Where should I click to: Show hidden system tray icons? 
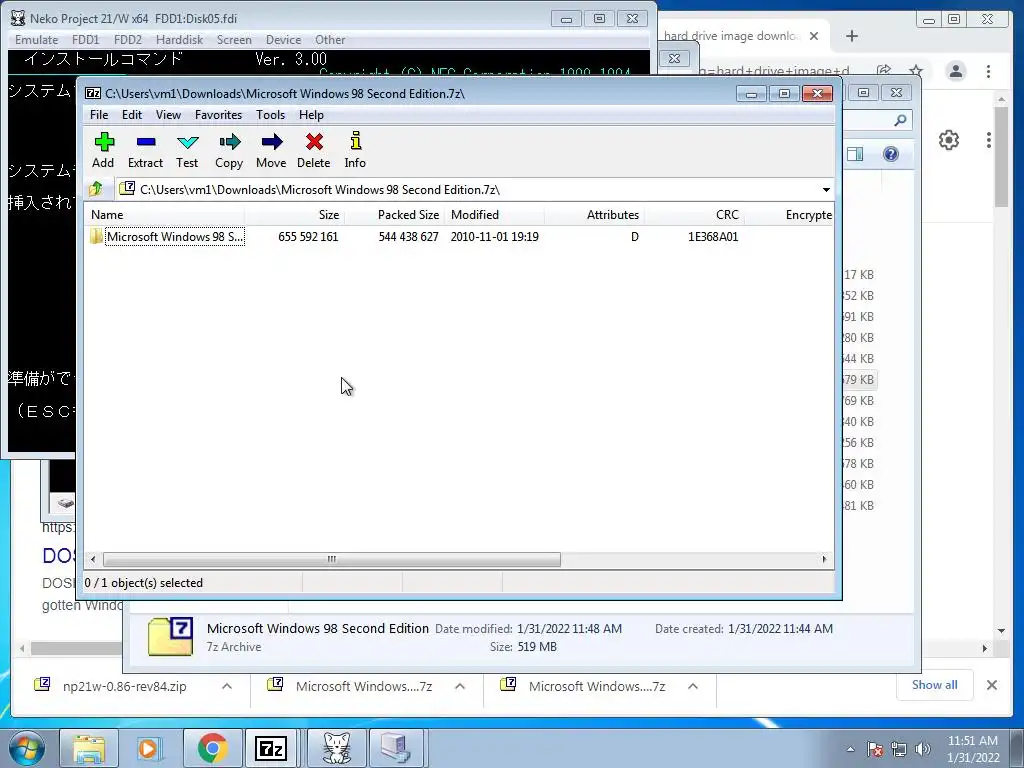click(850, 750)
